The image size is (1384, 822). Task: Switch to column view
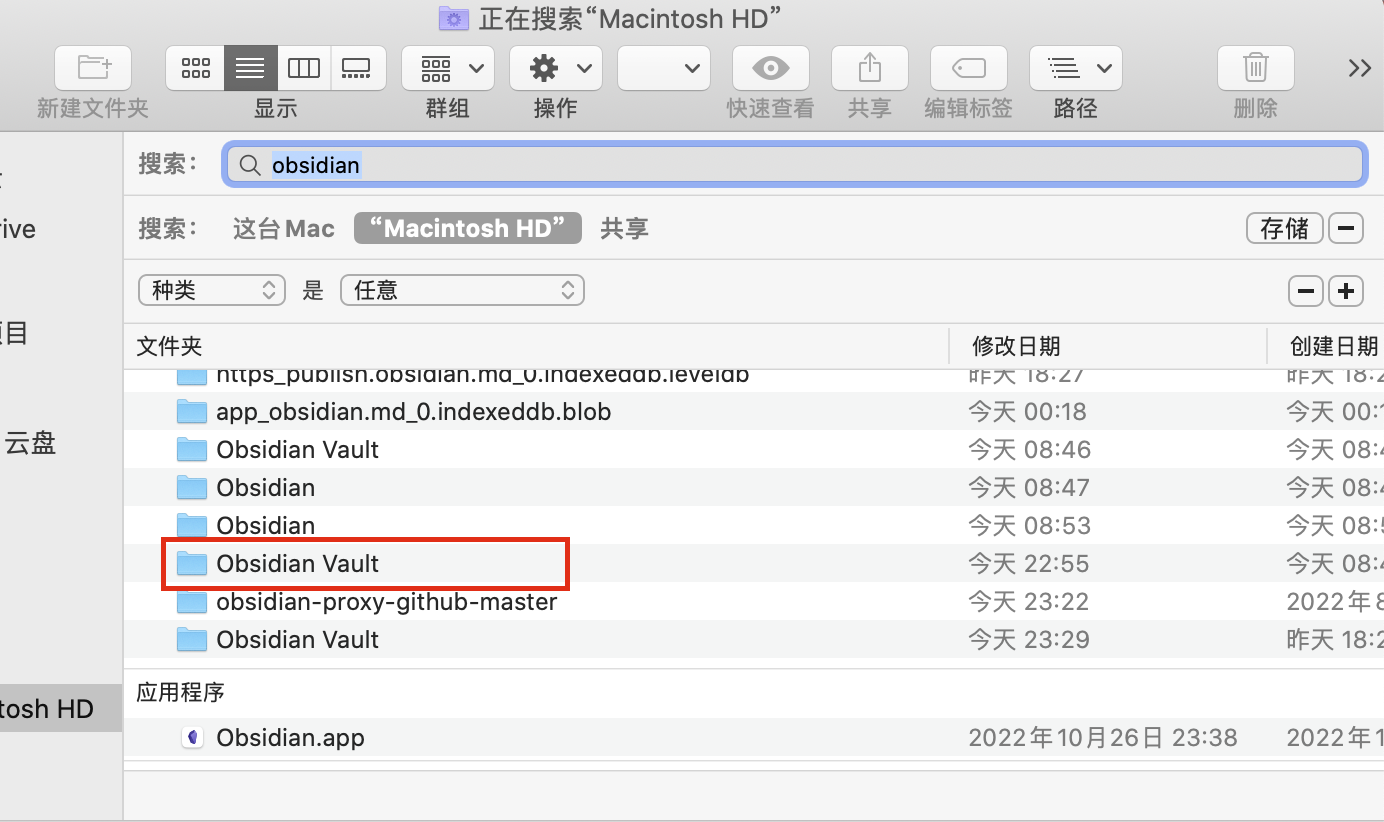304,68
